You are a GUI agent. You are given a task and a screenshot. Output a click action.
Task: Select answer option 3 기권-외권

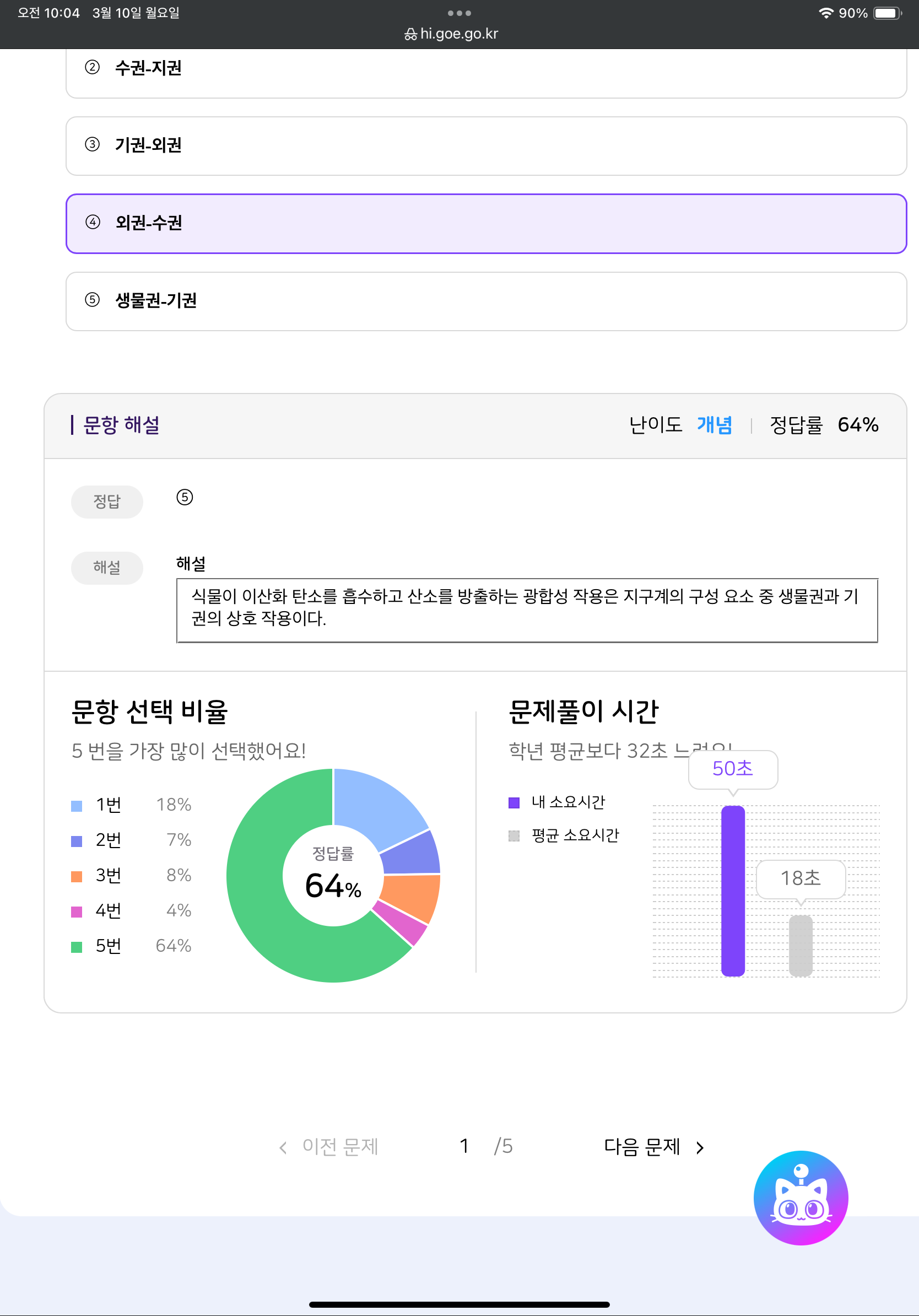point(486,145)
